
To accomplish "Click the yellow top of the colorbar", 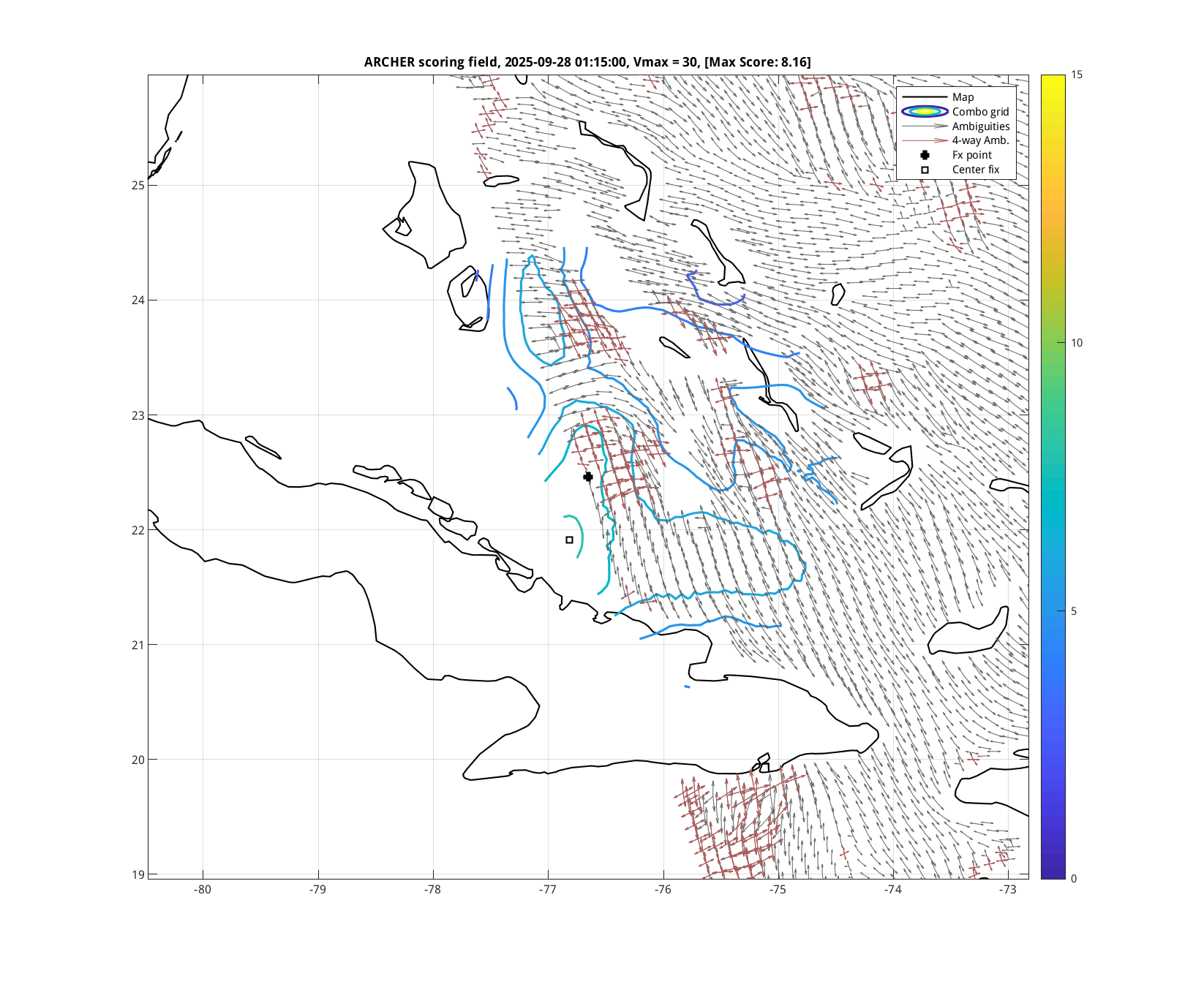I will 1053,79.
